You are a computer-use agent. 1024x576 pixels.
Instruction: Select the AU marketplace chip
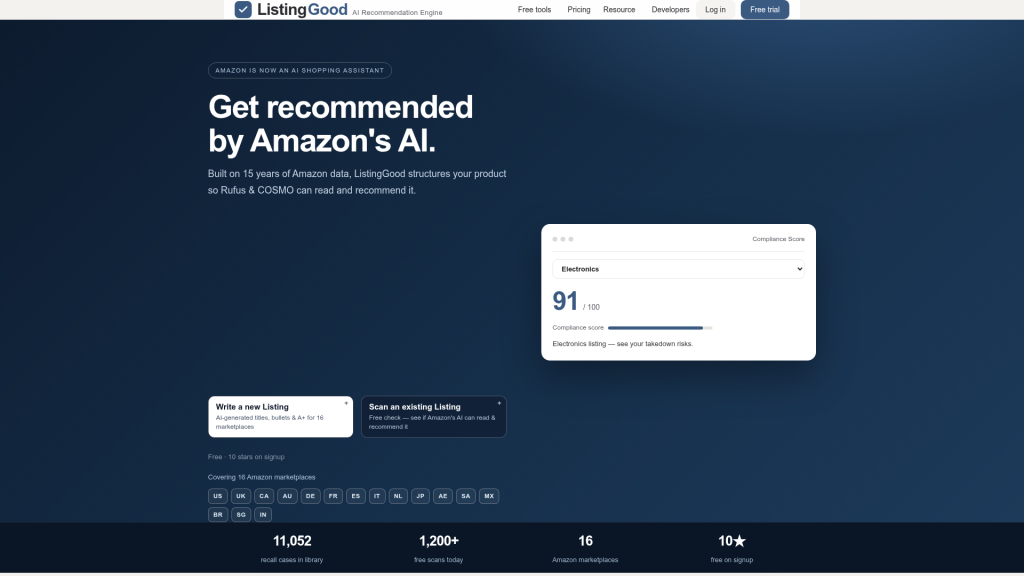tap(287, 496)
